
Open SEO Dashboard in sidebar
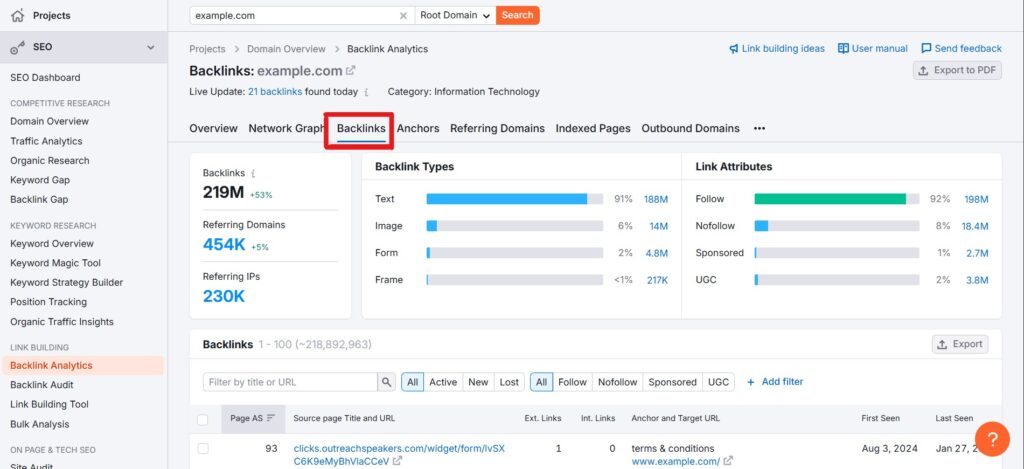pyautogui.click(x=45, y=77)
